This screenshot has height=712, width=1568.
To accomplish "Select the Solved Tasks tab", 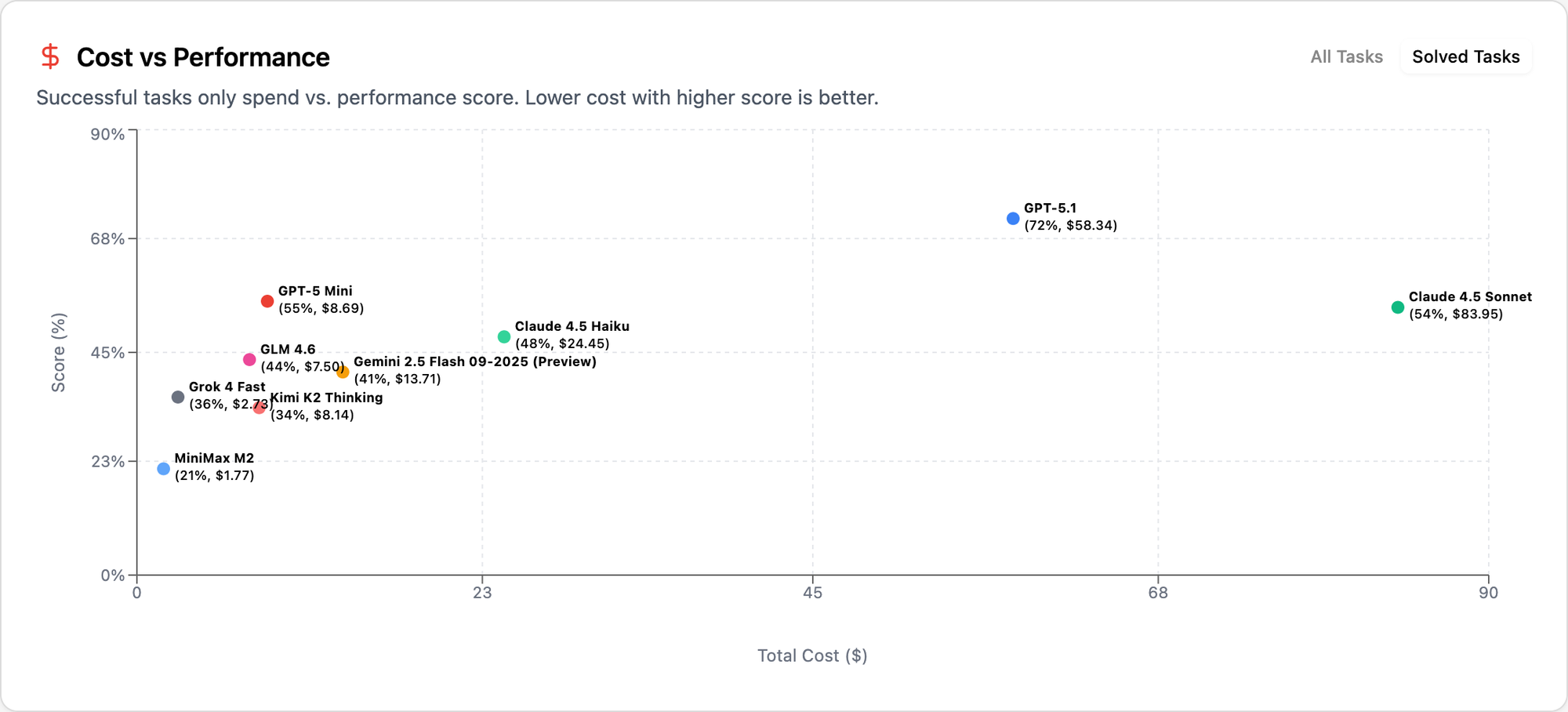I will point(1465,57).
